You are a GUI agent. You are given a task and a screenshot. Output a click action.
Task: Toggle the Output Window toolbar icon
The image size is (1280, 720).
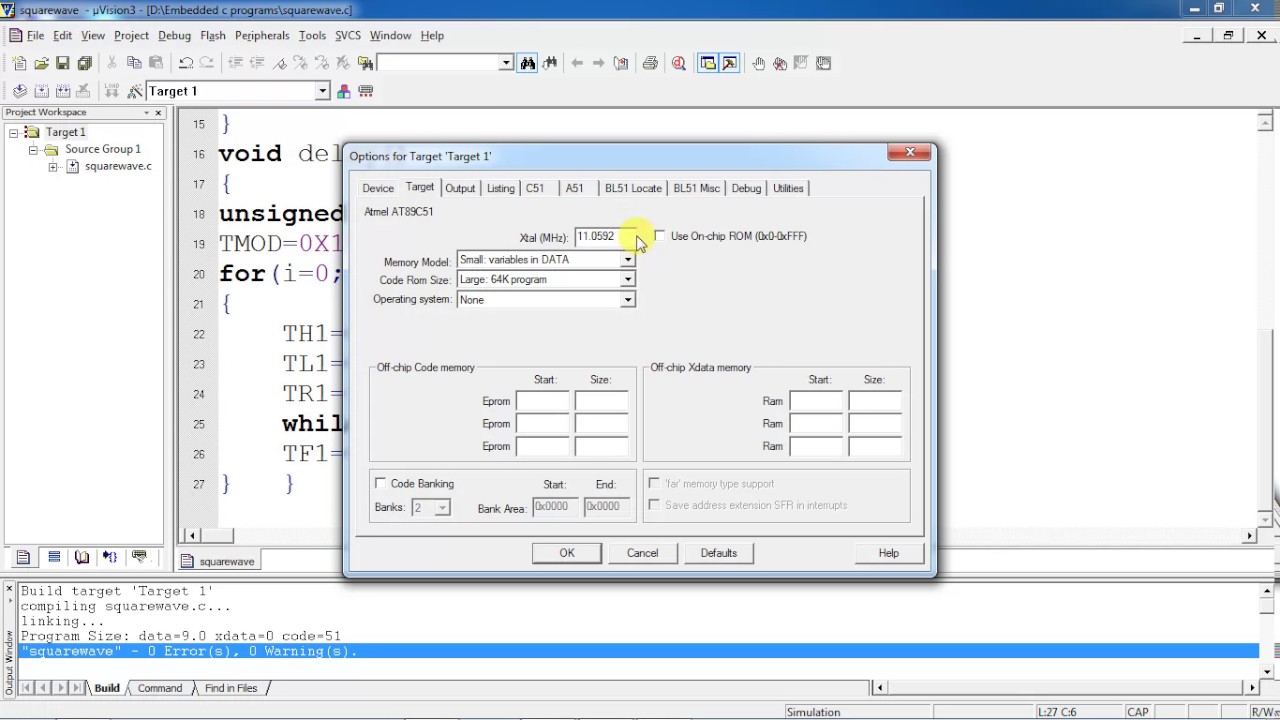[730, 63]
